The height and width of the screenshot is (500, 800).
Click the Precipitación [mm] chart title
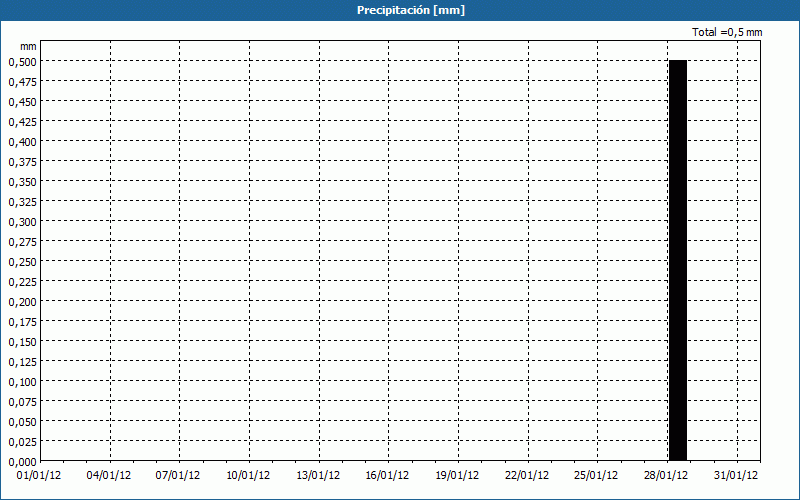pos(411,10)
